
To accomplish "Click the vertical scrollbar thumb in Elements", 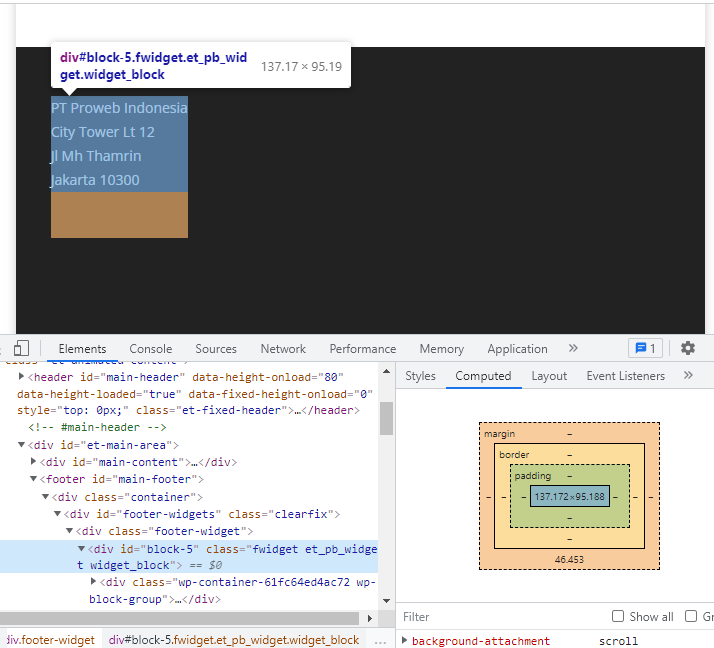I will pyautogui.click(x=386, y=418).
